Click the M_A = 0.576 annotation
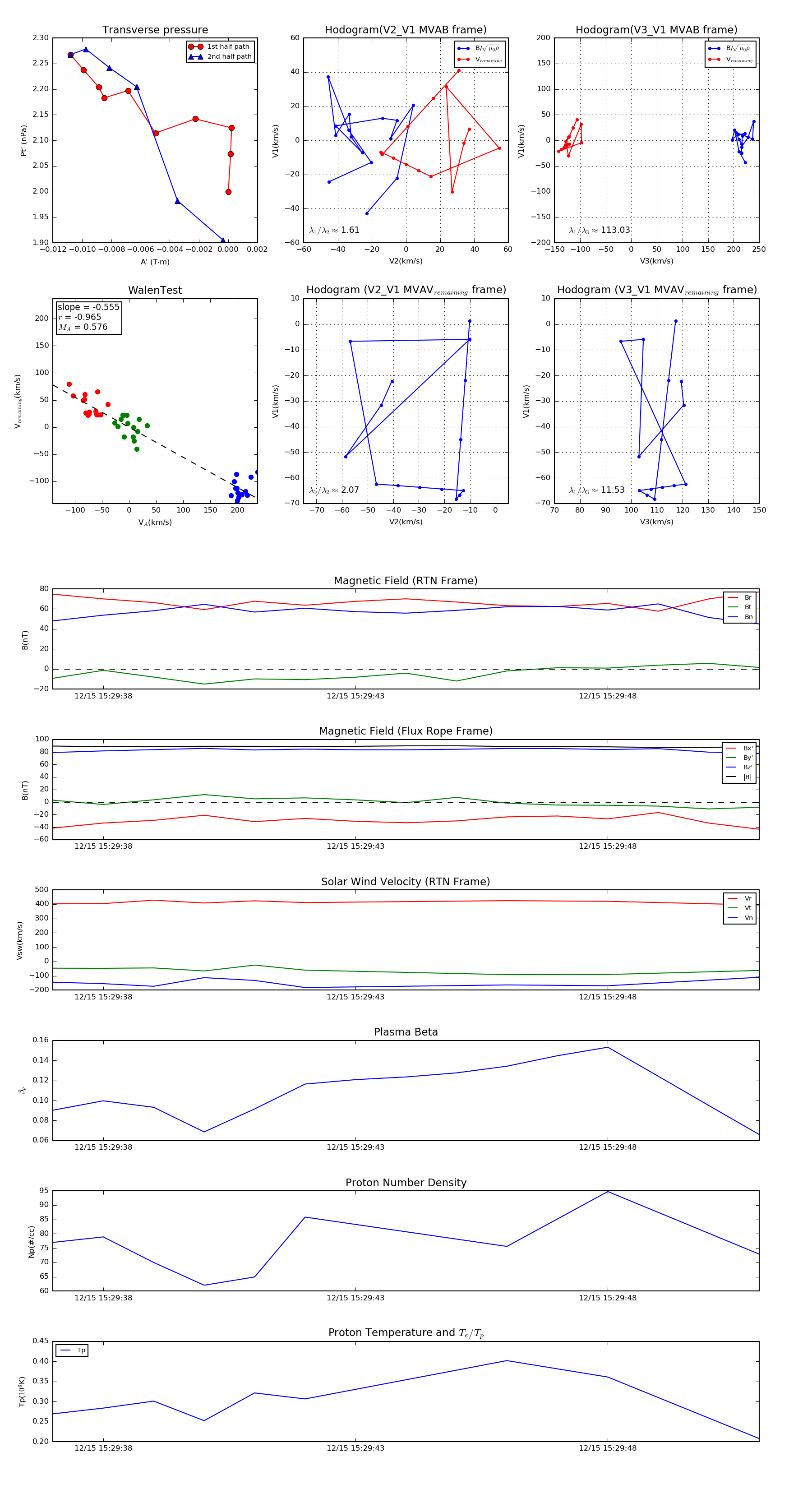The image size is (812, 1489). (83, 327)
